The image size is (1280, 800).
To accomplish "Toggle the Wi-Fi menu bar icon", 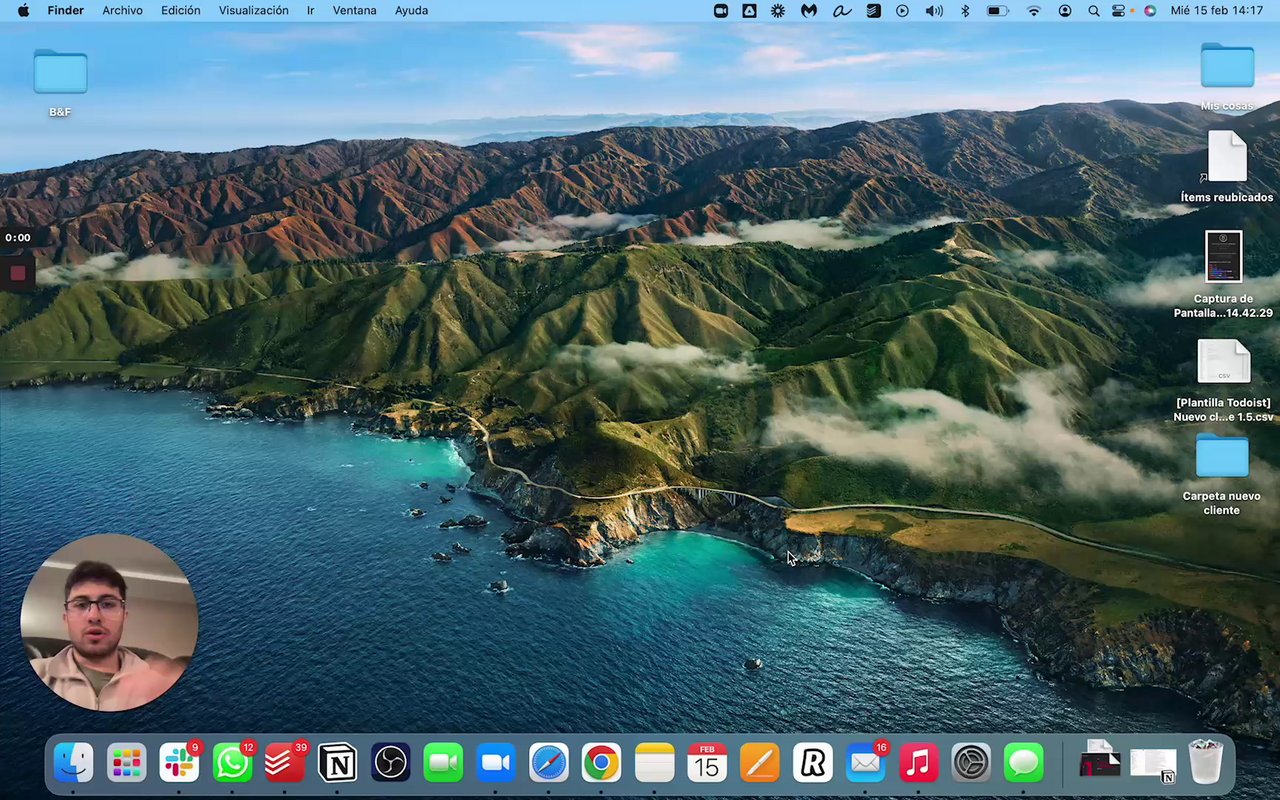I will click(x=1034, y=11).
